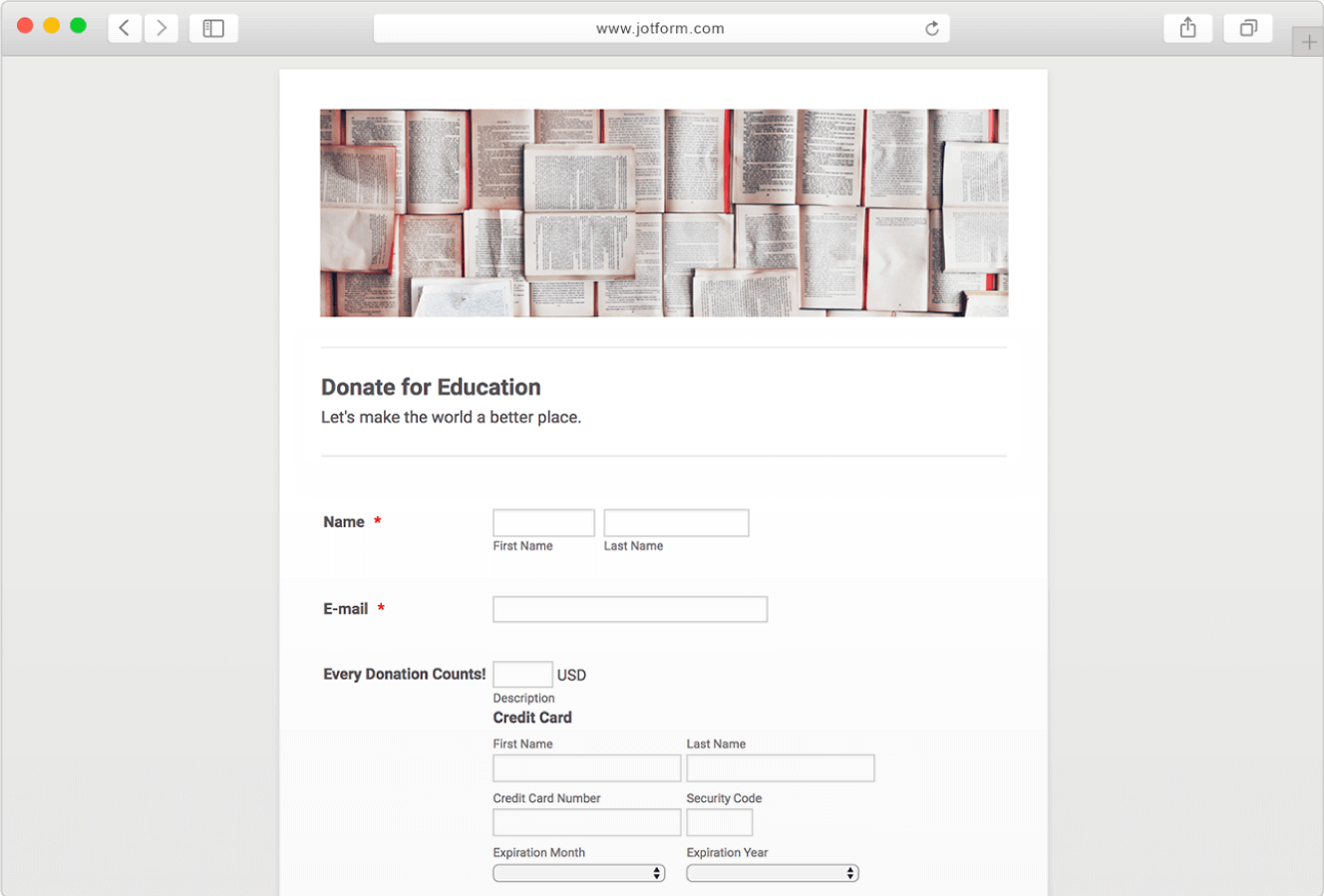Click the Security Code field
Screen dimensions: 1324x896
pos(719,822)
